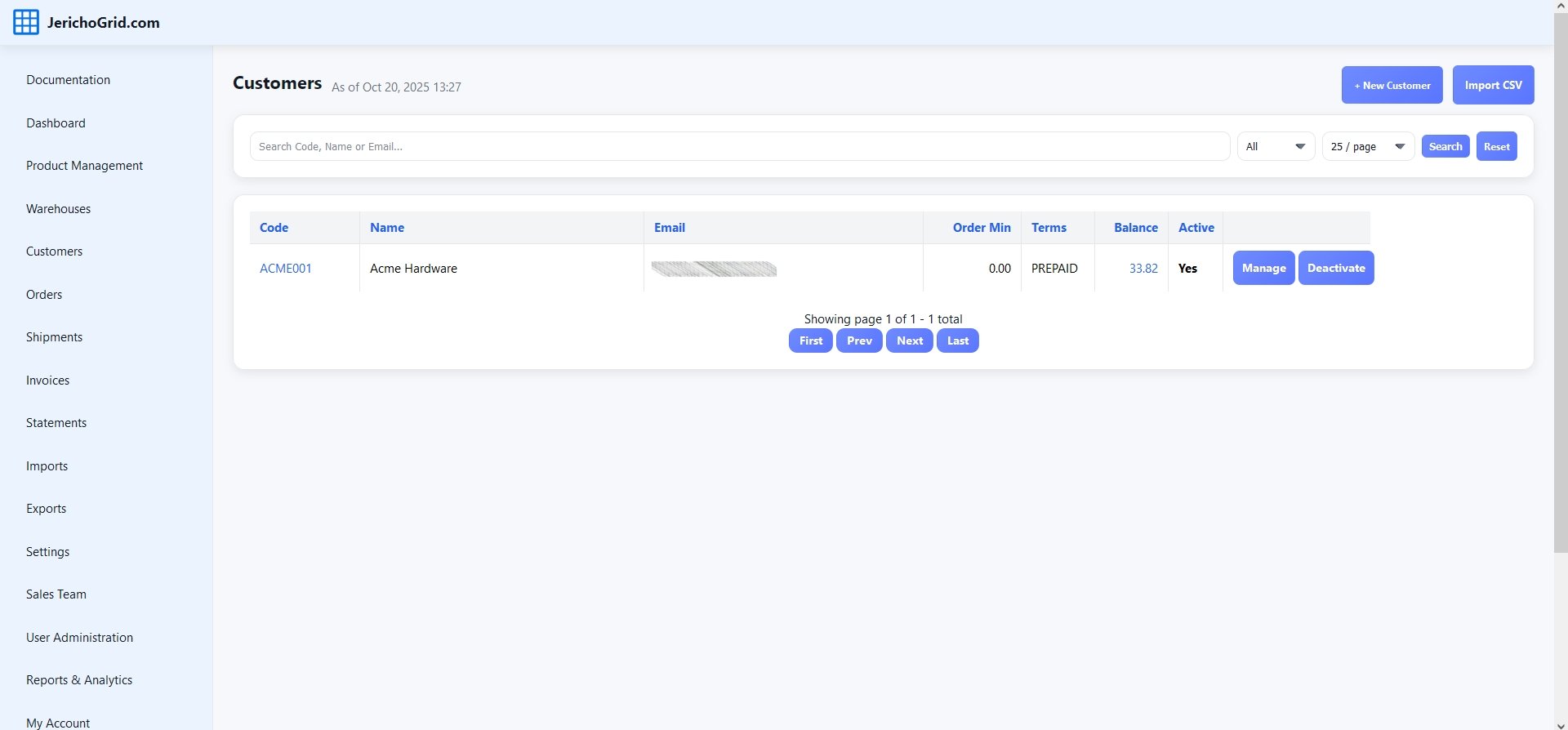Image resolution: width=1568 pixels, height=730 pixels.
Task: Reset the customer search filters
Action: 1496,147
